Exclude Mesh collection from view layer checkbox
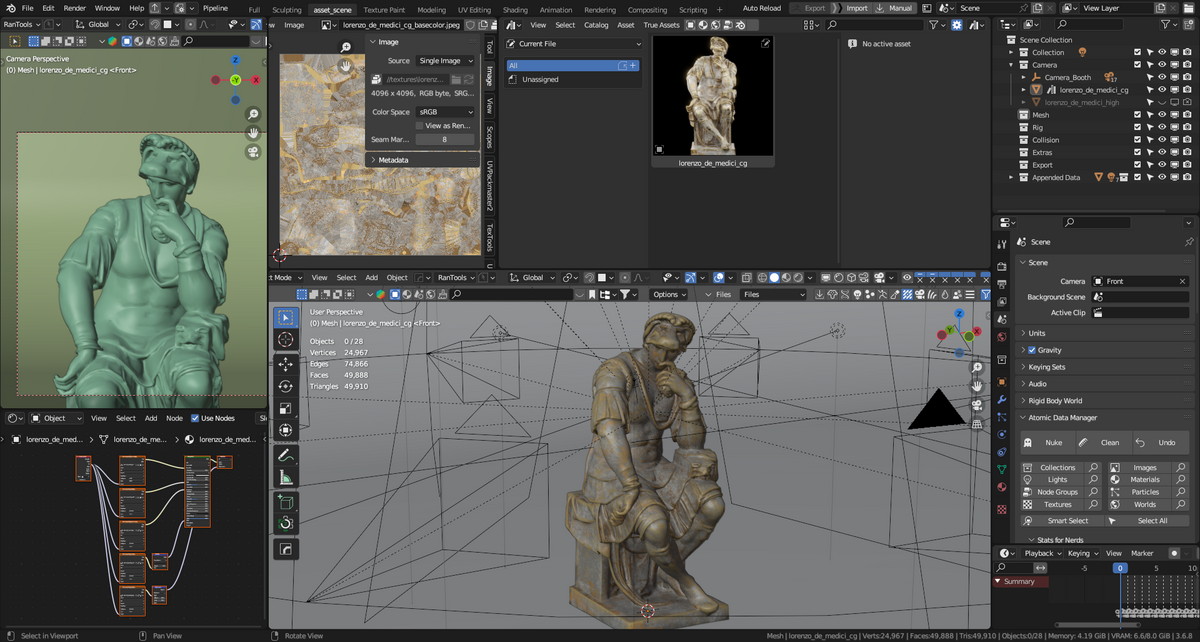 click(1137, 115)
